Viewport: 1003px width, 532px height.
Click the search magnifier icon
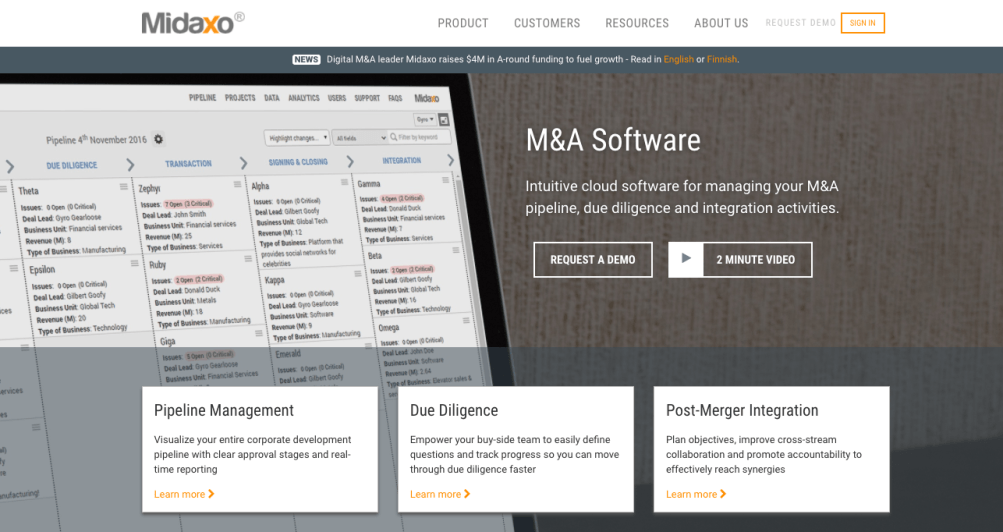click(x=393, y=137)
